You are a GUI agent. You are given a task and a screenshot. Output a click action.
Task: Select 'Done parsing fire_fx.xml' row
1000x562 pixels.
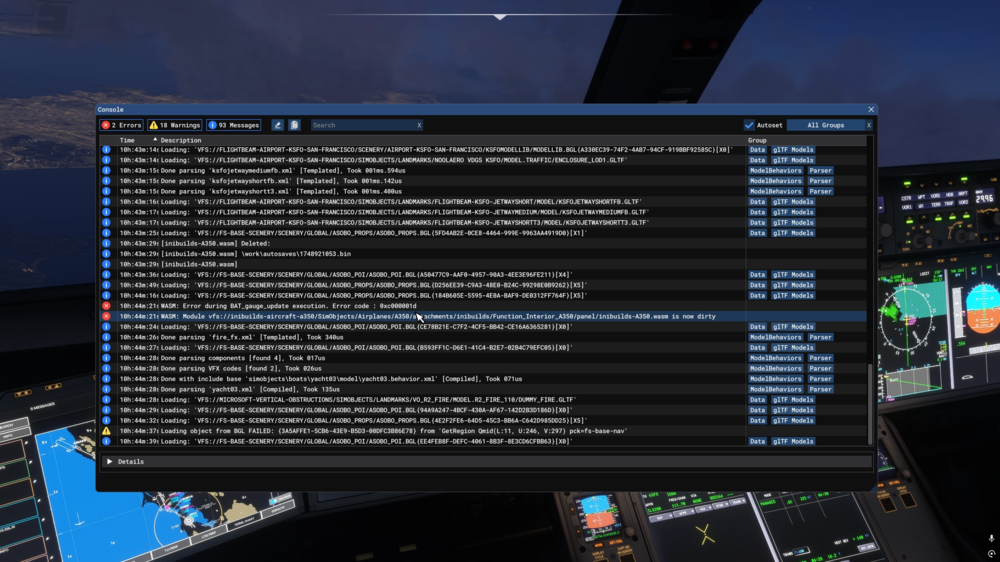point(483,337)
